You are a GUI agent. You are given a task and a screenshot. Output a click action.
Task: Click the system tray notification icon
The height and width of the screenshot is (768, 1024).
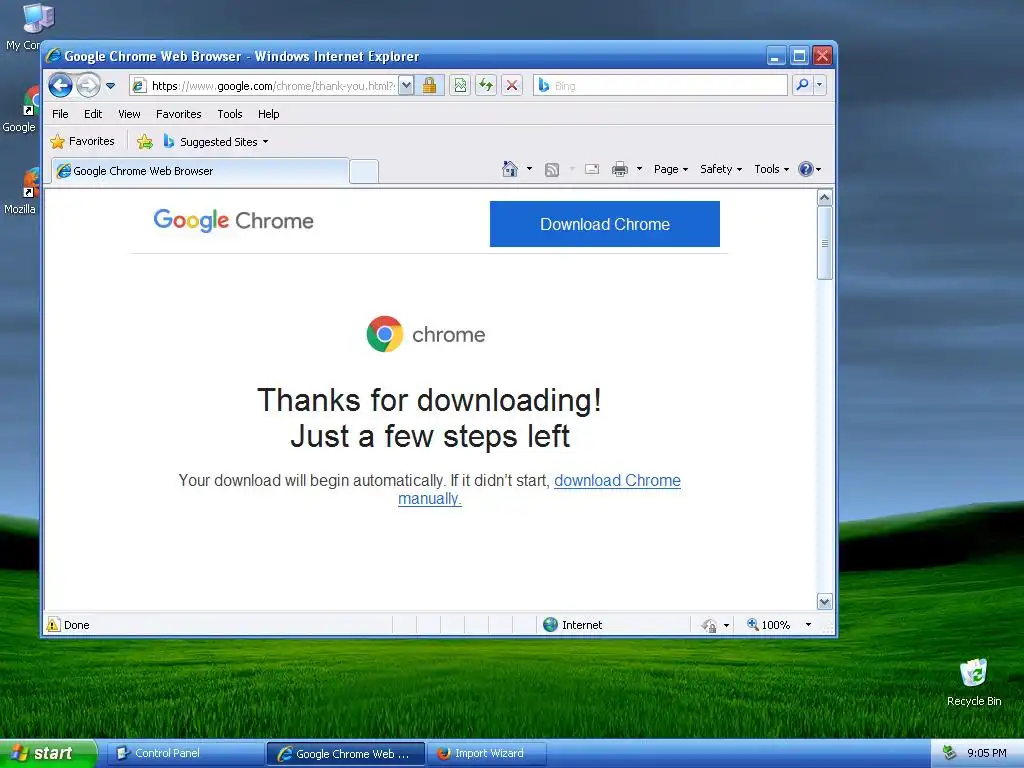point(949,754)
